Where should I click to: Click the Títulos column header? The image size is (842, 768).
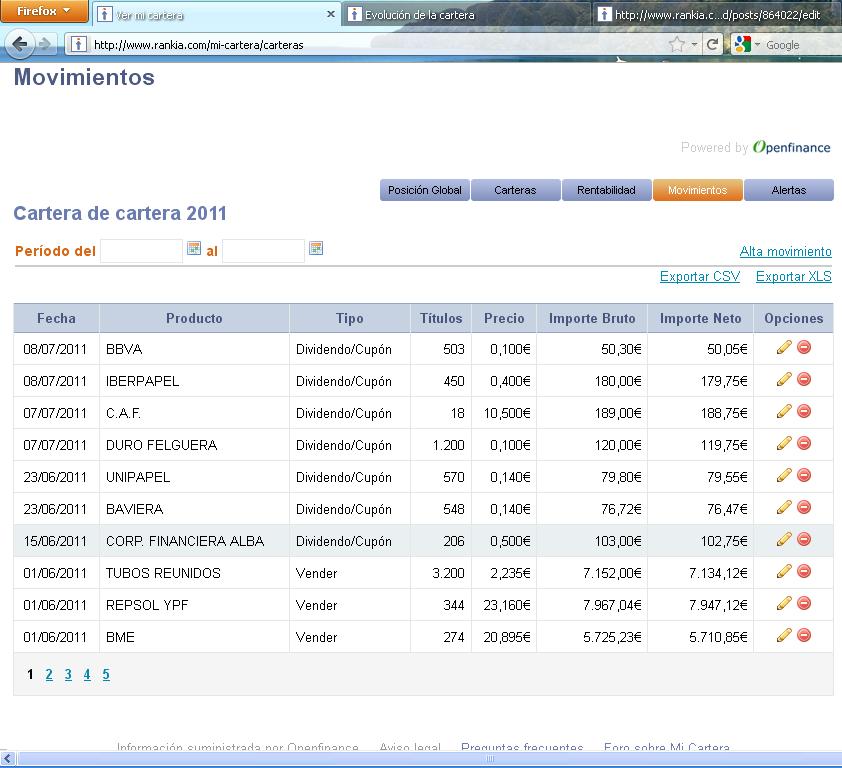pyautogui.click(x=441, y=318)
